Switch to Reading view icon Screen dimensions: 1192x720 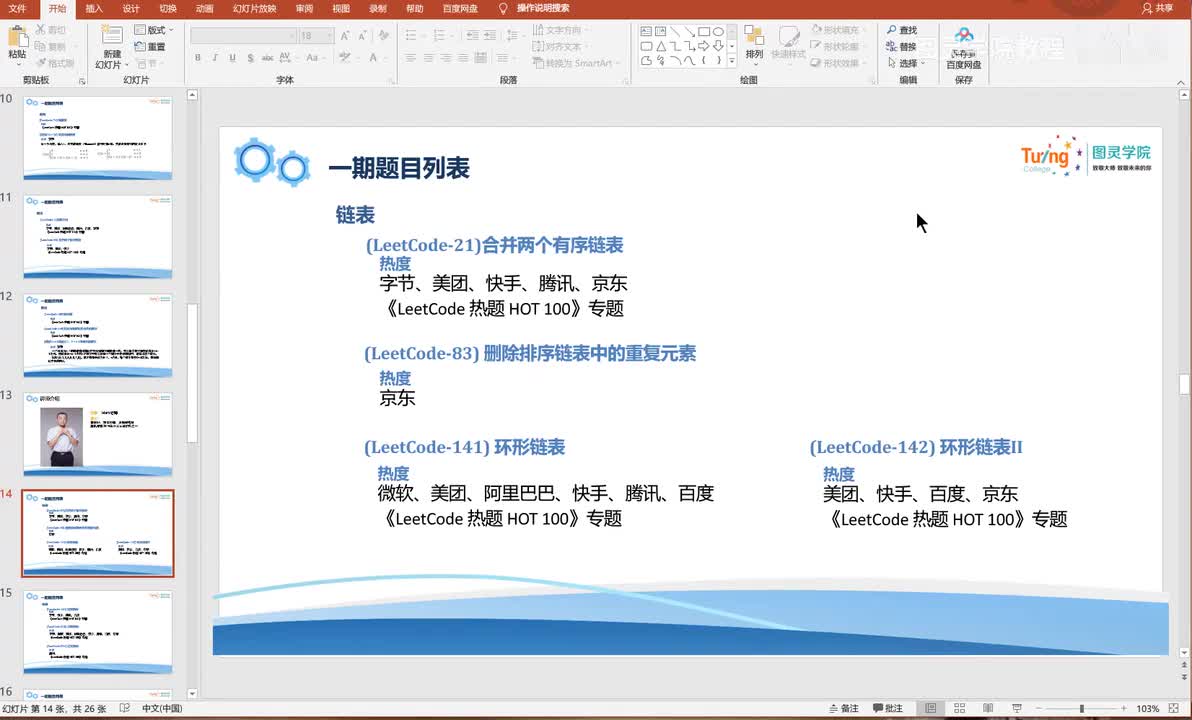(988, 709)
